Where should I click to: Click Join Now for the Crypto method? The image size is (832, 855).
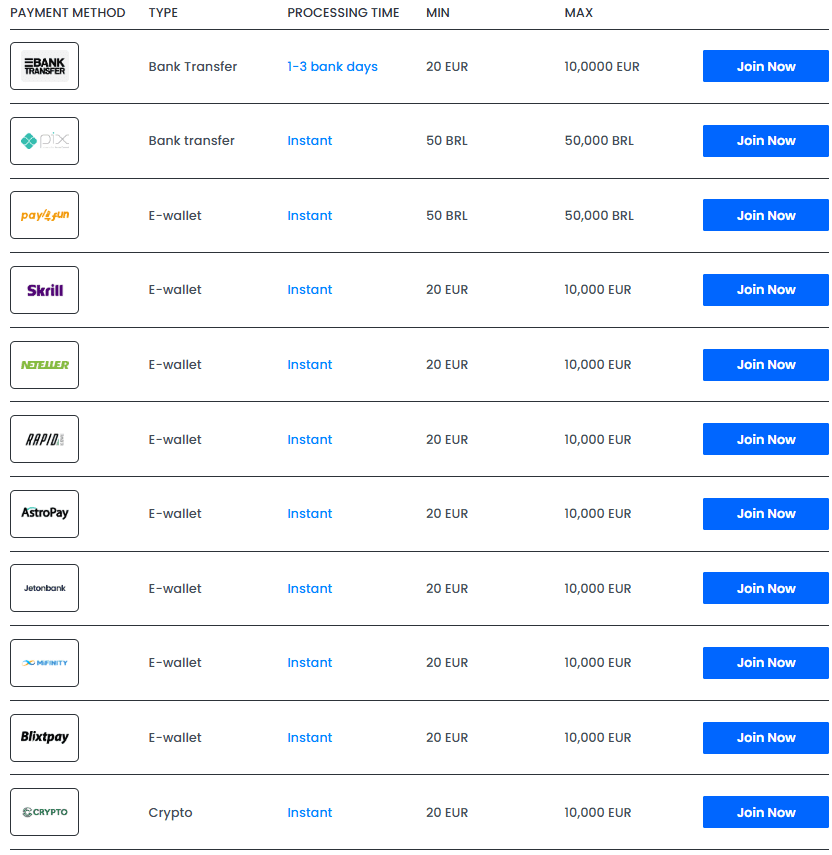coord(765,813)
